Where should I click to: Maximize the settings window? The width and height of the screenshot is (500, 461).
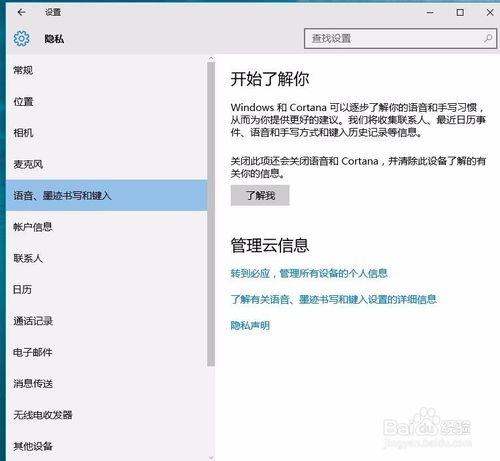[460, 12]
